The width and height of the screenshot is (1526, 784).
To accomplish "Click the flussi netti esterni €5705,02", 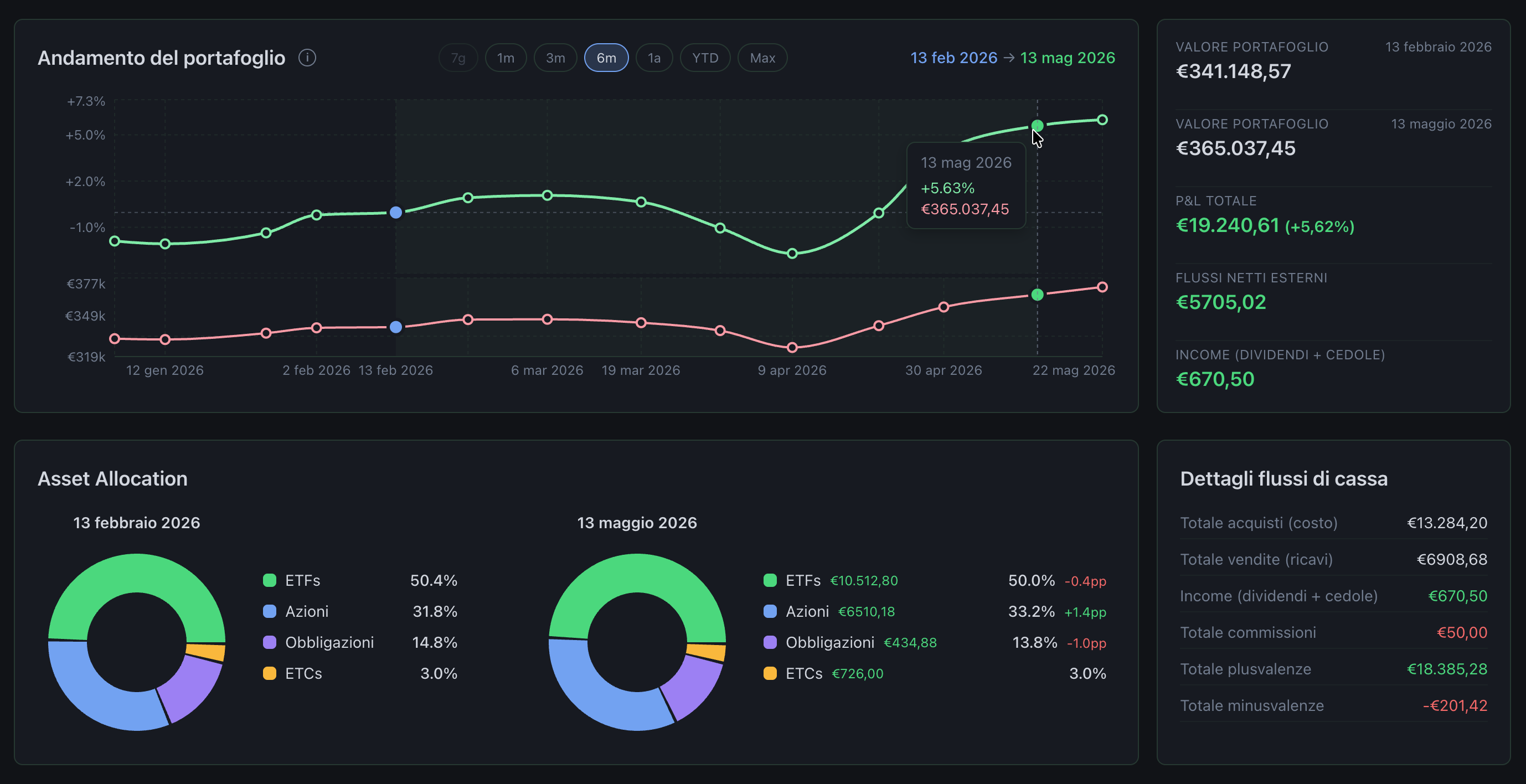I will 1221,302.
